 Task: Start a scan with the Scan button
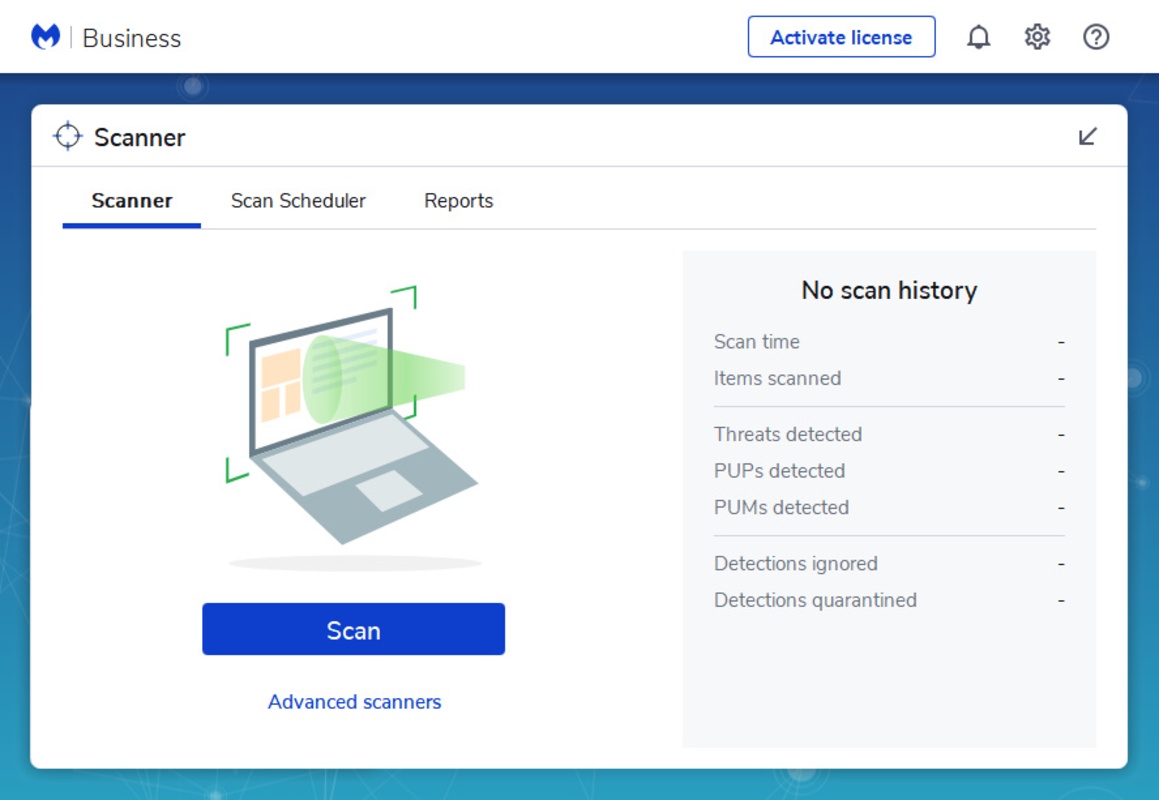(353, 630)
